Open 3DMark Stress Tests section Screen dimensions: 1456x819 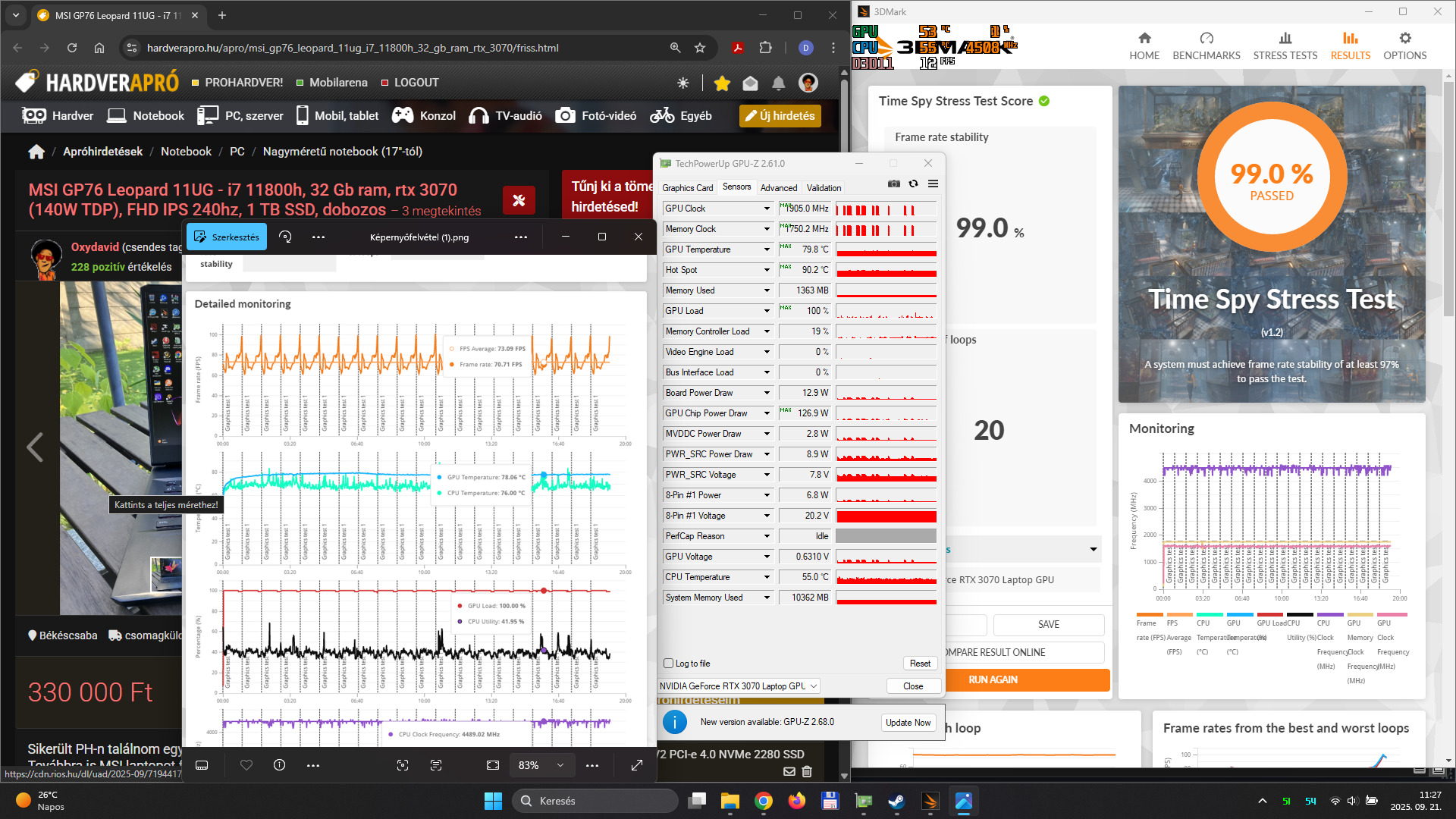click(1285, 46)
